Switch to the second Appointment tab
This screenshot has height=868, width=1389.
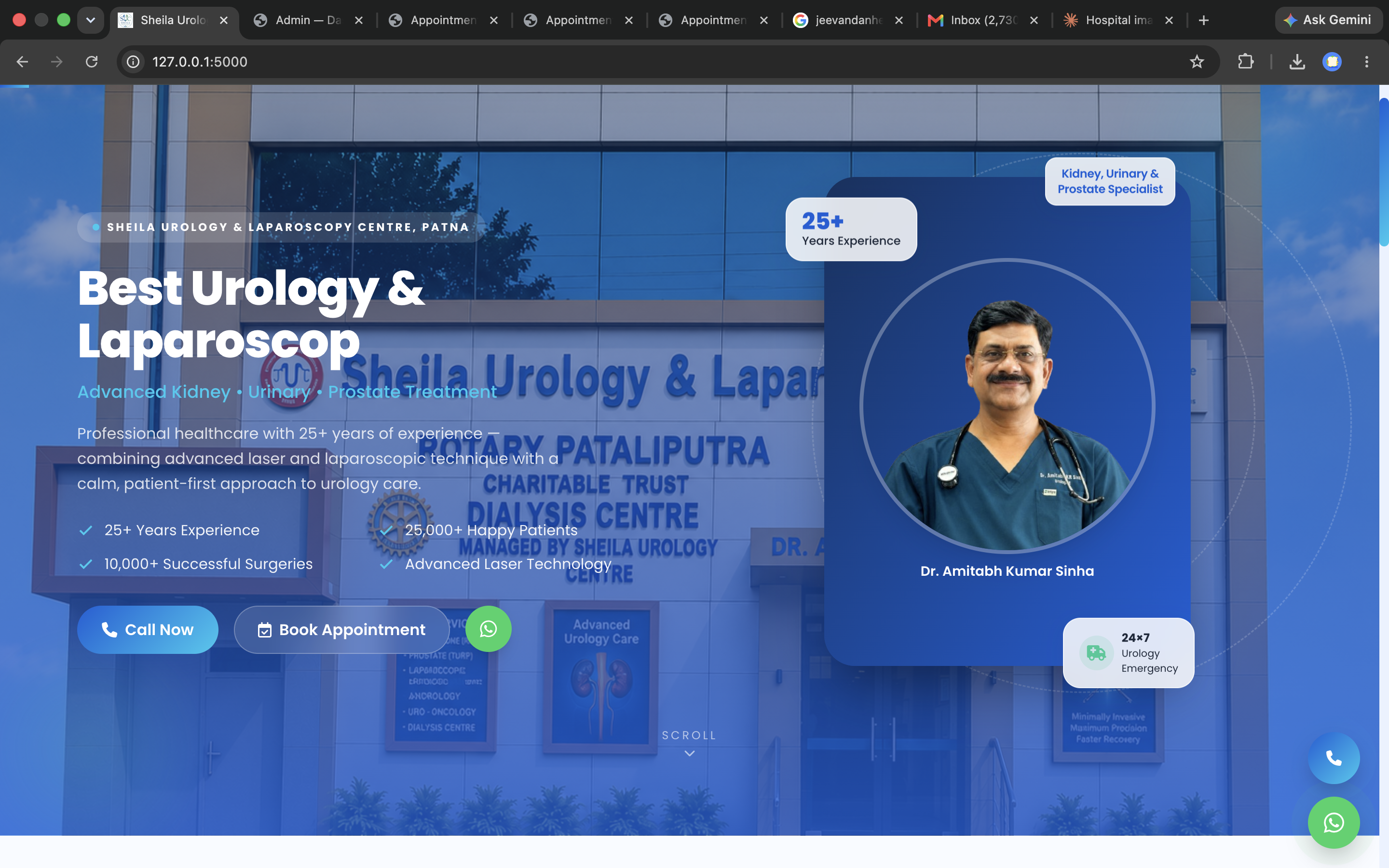[579, 20]
